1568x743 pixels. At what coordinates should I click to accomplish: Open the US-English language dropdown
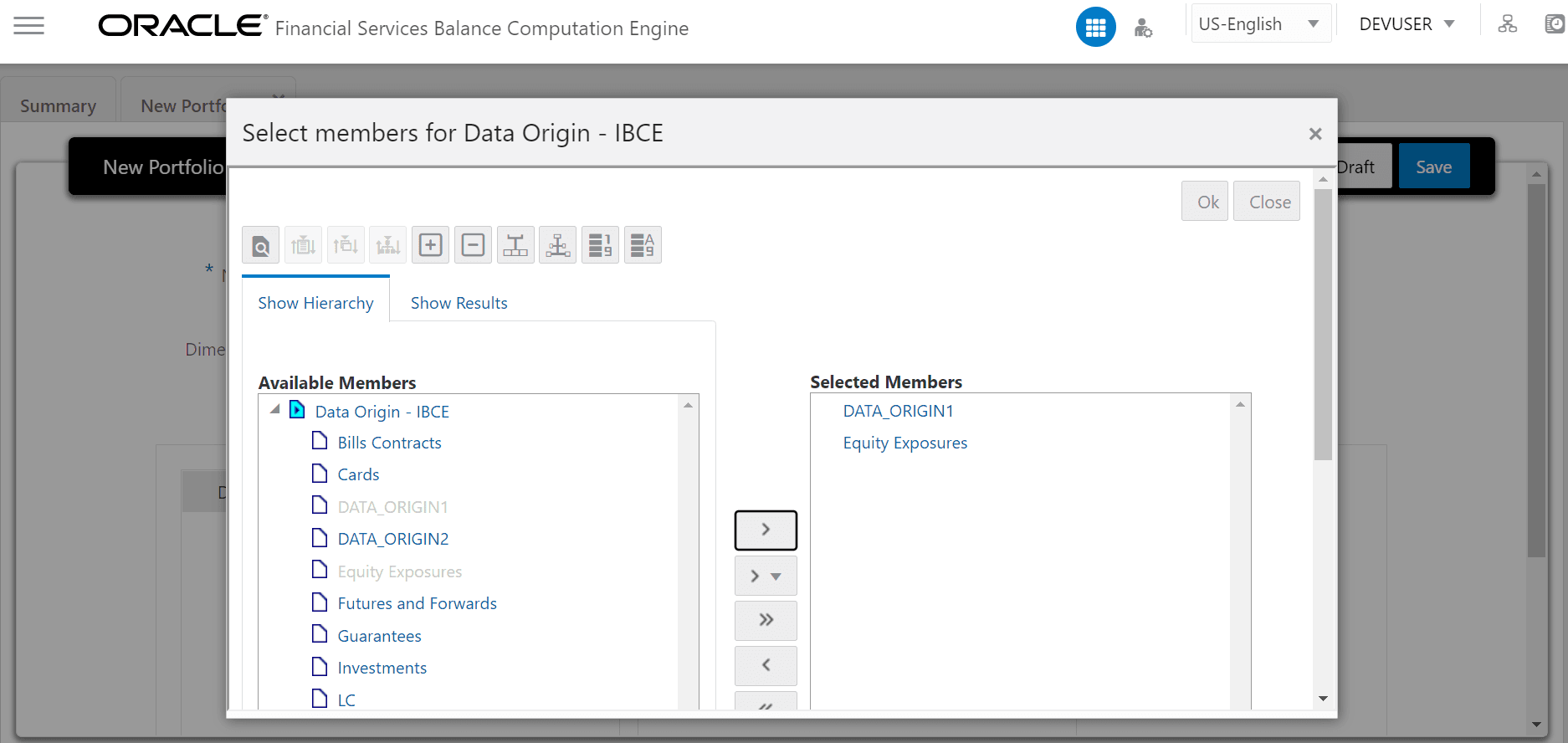(x=1260, y=24)
